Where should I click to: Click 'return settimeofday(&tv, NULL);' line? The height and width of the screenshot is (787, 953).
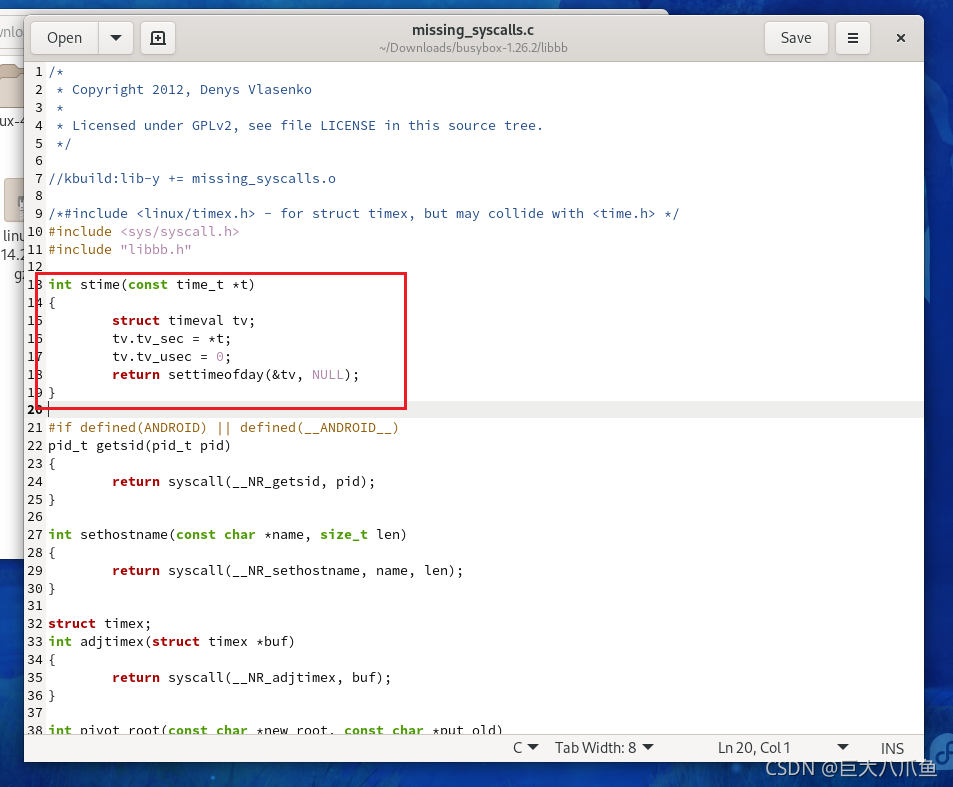(x=235, y=374)
